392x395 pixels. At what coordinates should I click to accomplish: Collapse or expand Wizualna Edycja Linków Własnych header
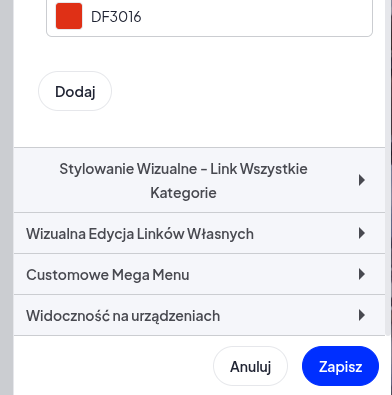pyautogui.click(x=199, y=233)
